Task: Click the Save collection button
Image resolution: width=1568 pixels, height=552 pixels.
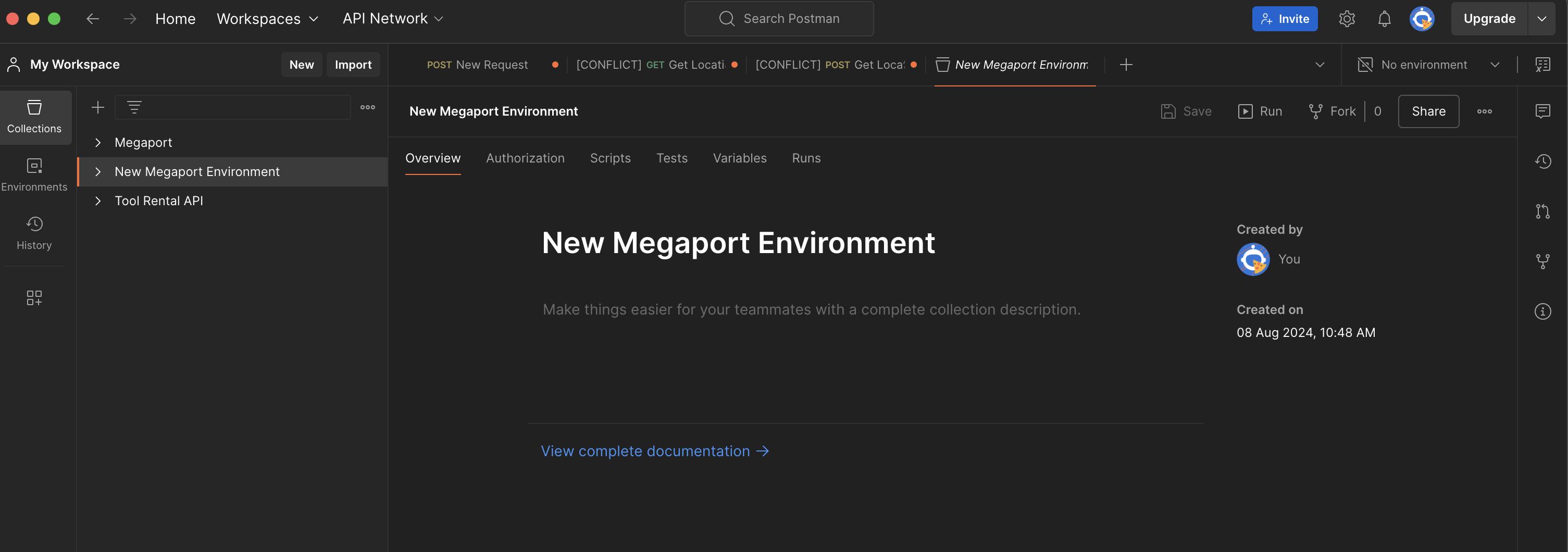Action: tap(1186, 111)
